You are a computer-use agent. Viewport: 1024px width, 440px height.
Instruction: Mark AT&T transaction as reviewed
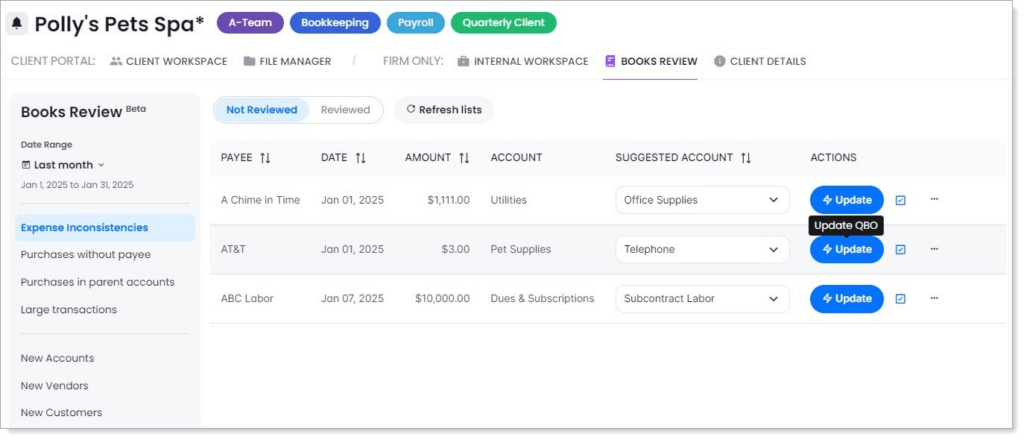[x=900, y=250]
